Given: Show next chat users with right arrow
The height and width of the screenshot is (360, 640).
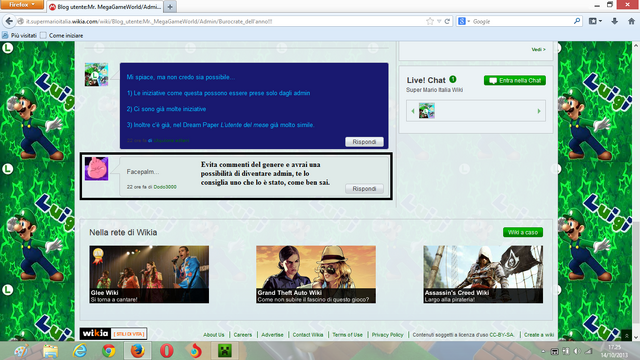Looking at the screenshot, I should tap(539, 111).
